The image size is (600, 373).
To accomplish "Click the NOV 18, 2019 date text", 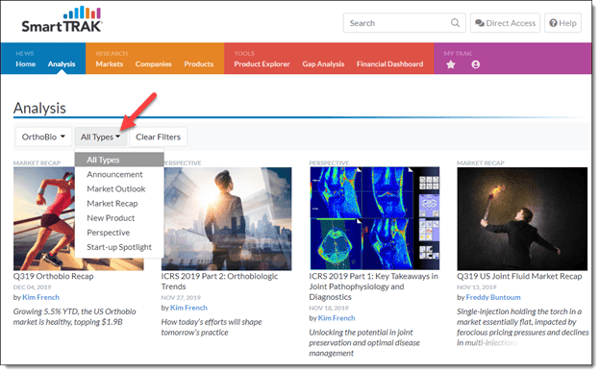I will click(x=329, y=308).
